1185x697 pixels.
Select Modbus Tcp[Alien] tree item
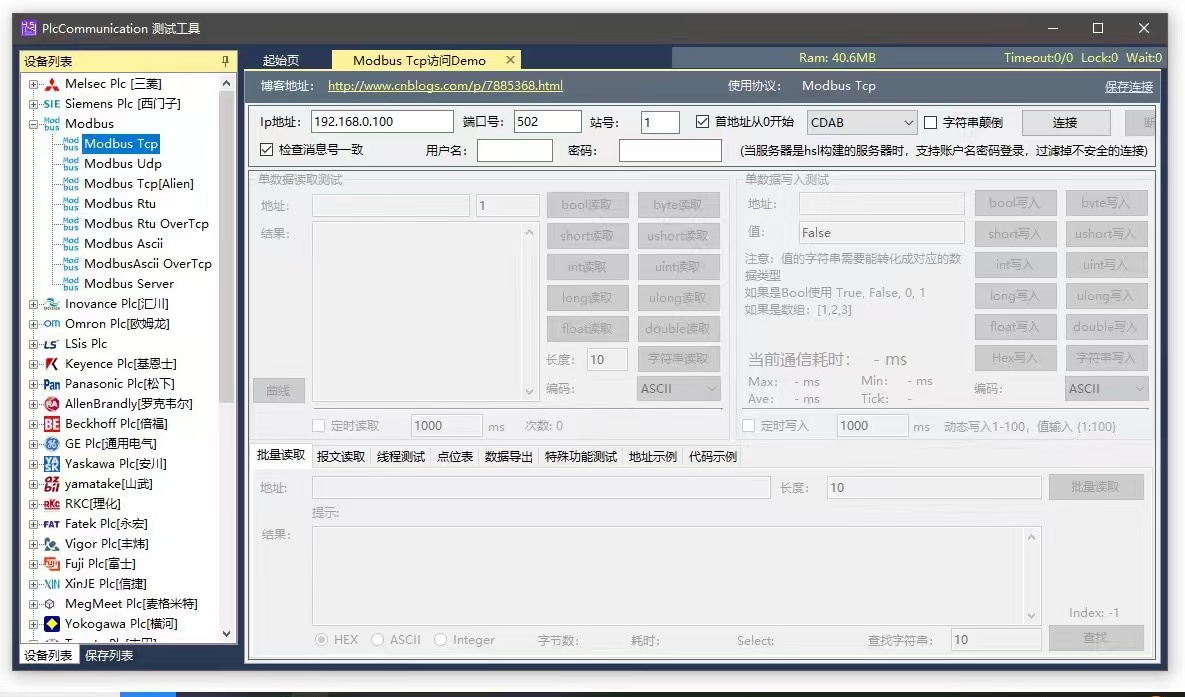(138, 184)
